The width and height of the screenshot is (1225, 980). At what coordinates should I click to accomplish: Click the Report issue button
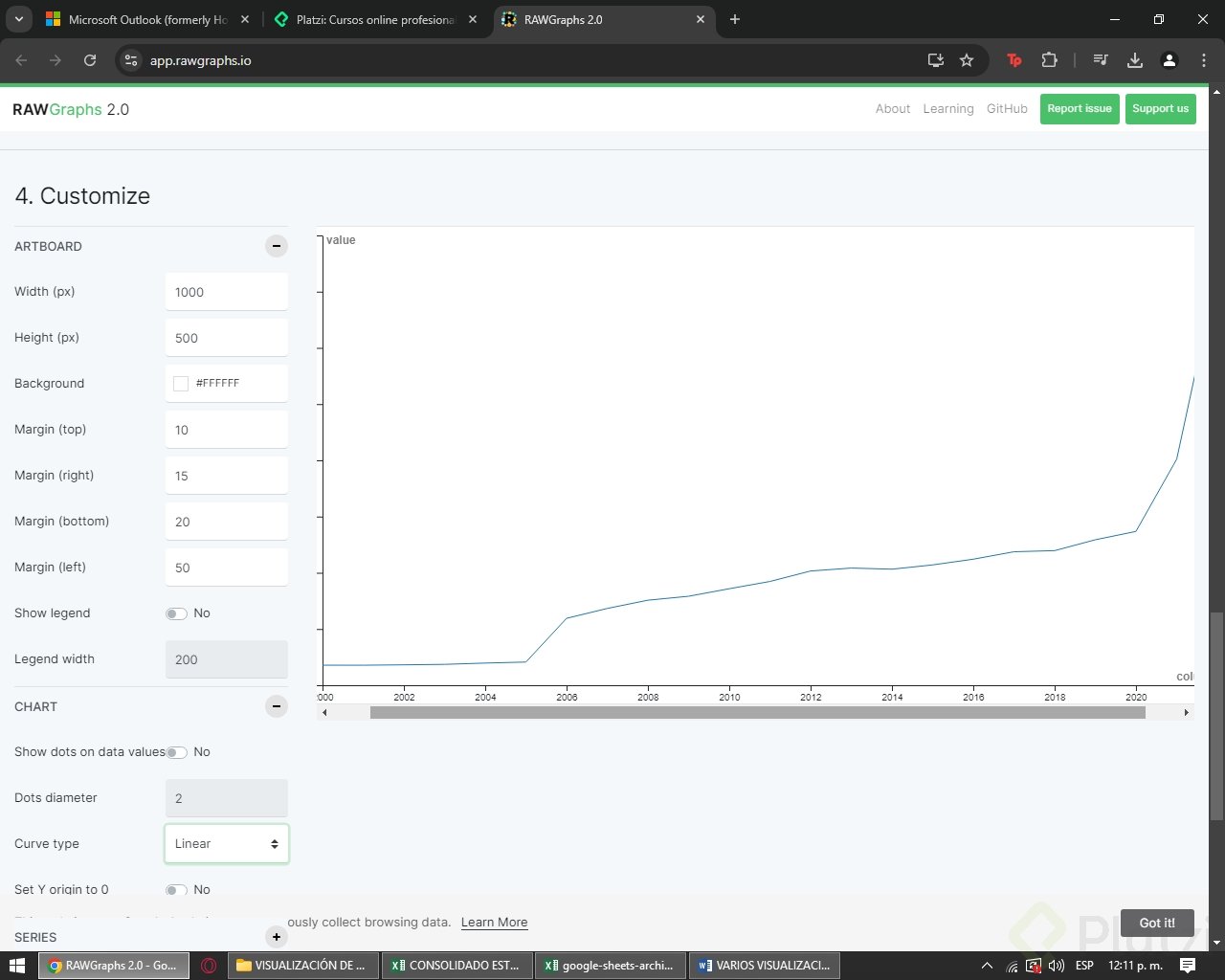(1080, 109)
